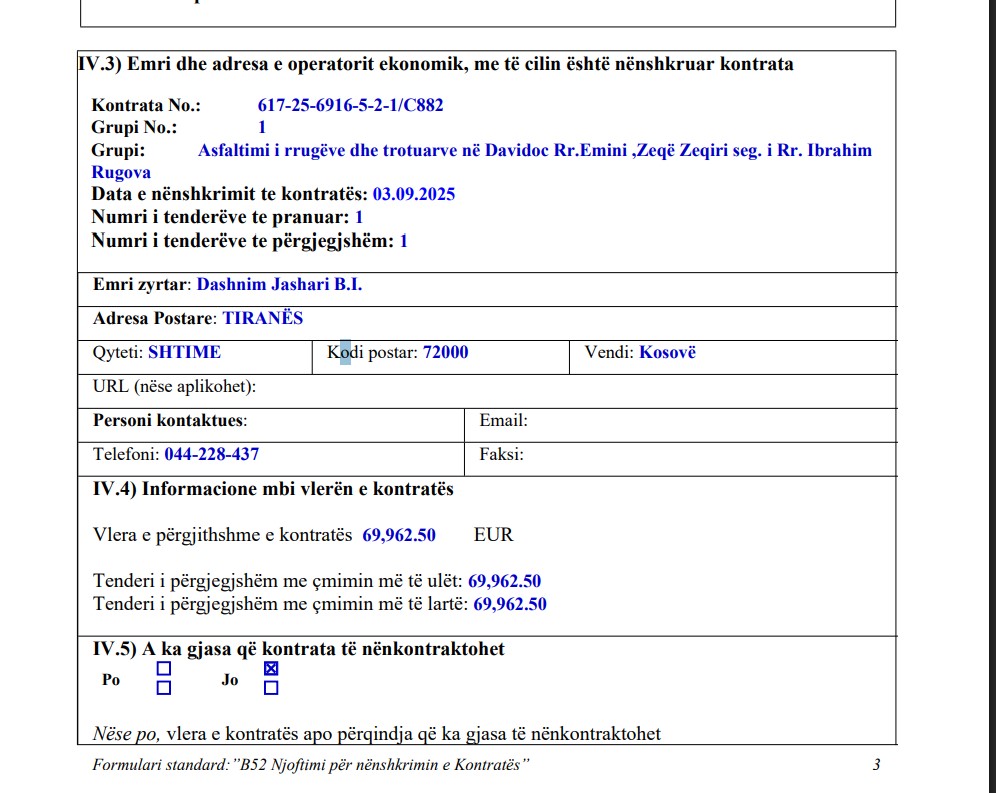Click section heading 'IV.3) Emri dhe adresa e operatorit ekonomik'
The height and width of the screenshot is (793, 996).
436,65
